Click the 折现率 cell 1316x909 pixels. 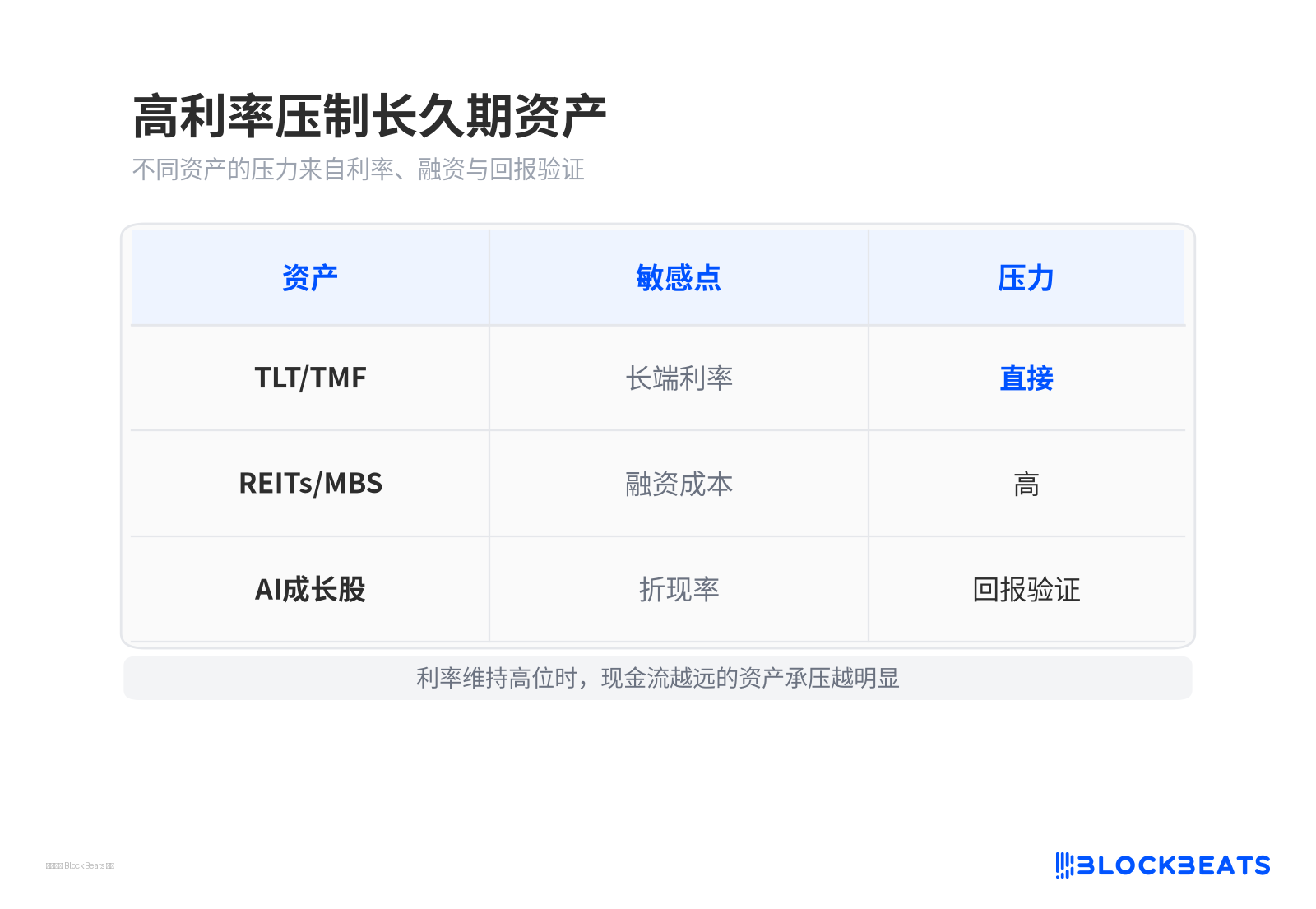679,589
